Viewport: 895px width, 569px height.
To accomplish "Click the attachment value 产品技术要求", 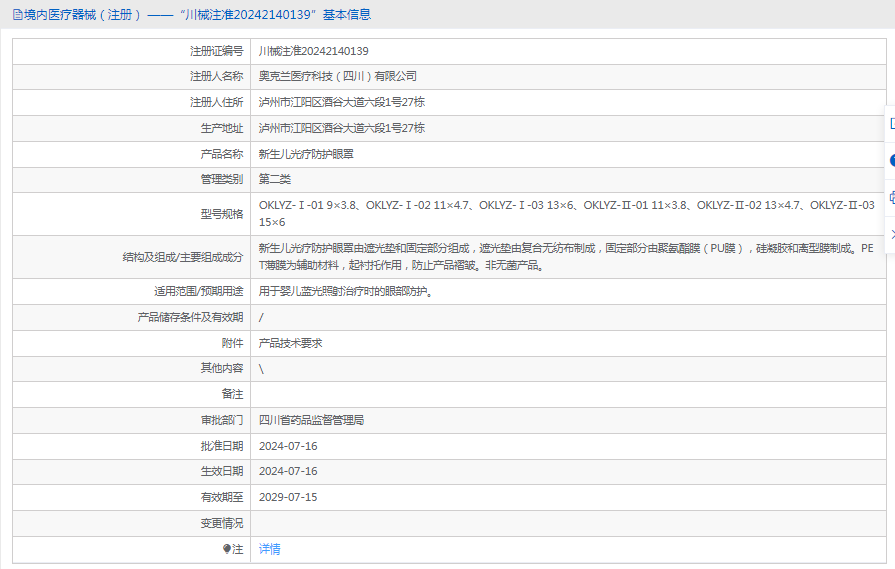I will (x=290, y=342).
